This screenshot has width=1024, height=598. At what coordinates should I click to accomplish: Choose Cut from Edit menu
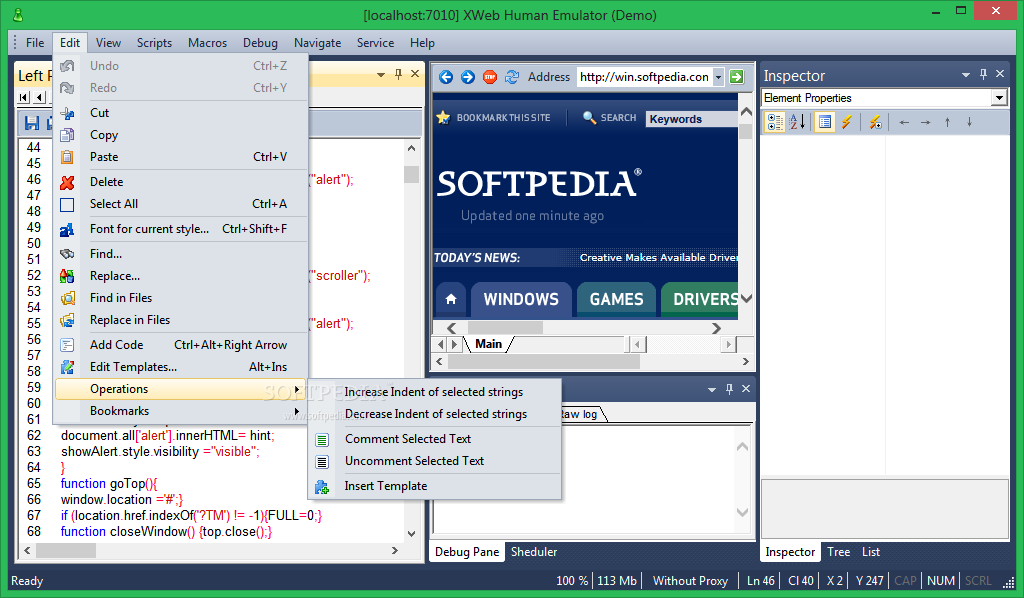pyautogui.click(x=181, y=112)
